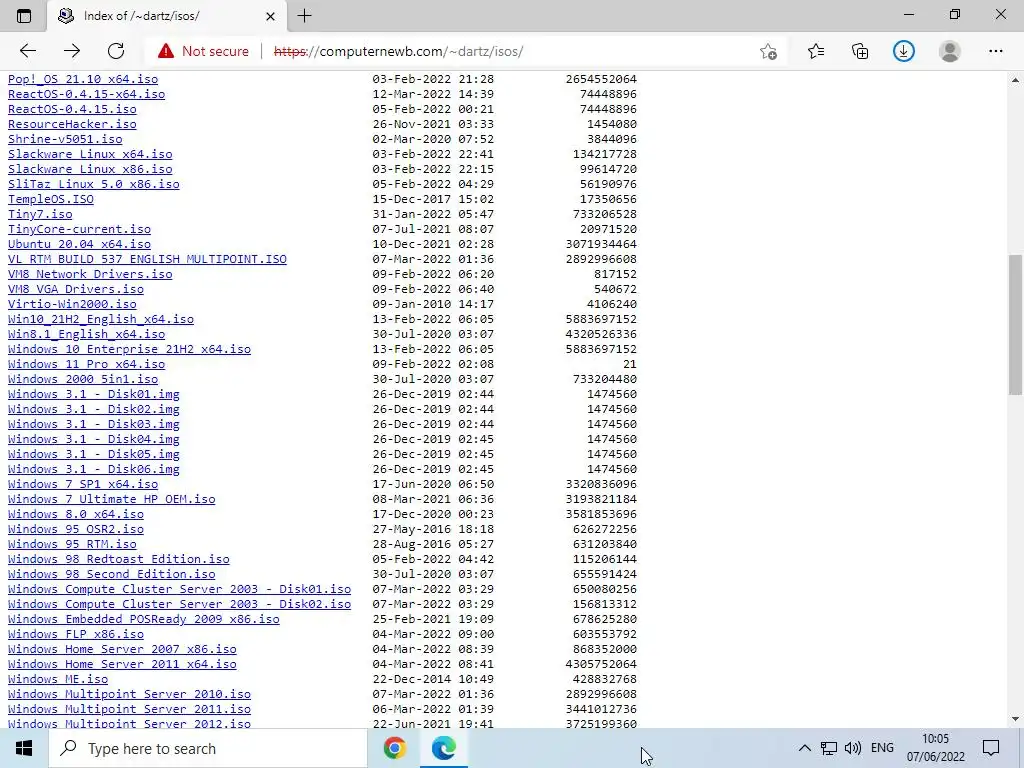Download Windows ME.iso
The width and height of the screenshot is (1024, 768).
click(x=57, y=680)
